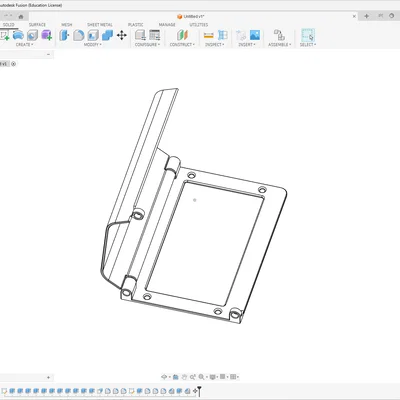The height and width of the screenshot is (400, 400).
Task: Click the Insert image icon
Action: pyautogui.click(x=255, y=35)
